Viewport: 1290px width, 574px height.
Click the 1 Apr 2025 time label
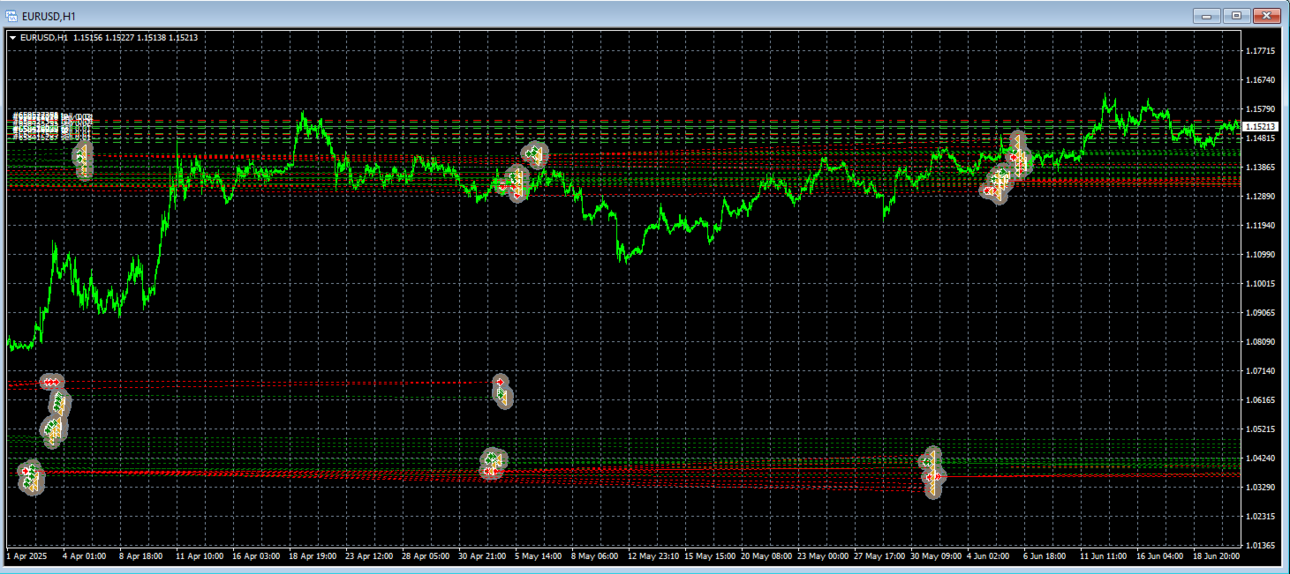pyautogui.click(x=27, y=555)
